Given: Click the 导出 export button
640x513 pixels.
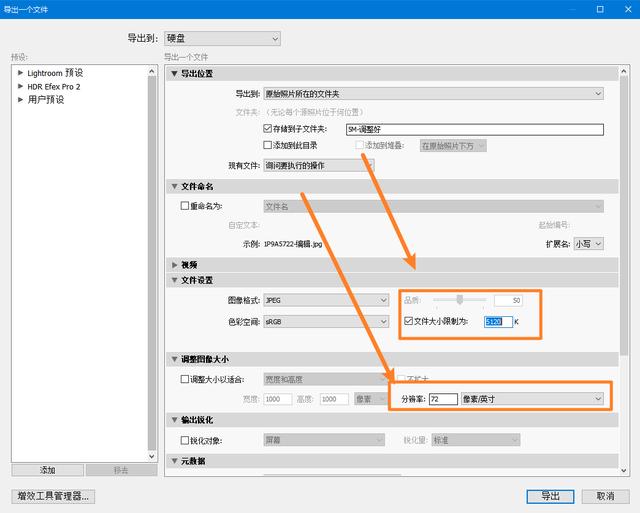Looking at the screenshot, I should pyautogui.click(x=550, y=496).
